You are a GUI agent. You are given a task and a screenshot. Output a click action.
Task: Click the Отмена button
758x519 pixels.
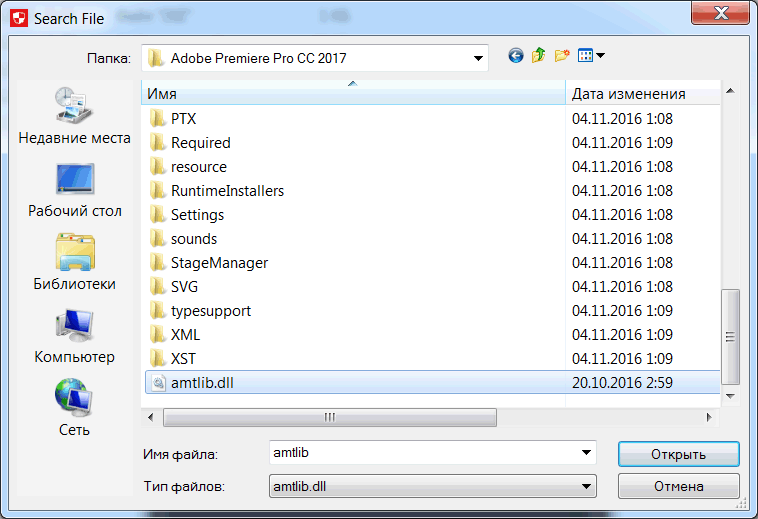[x=678, y=486]
